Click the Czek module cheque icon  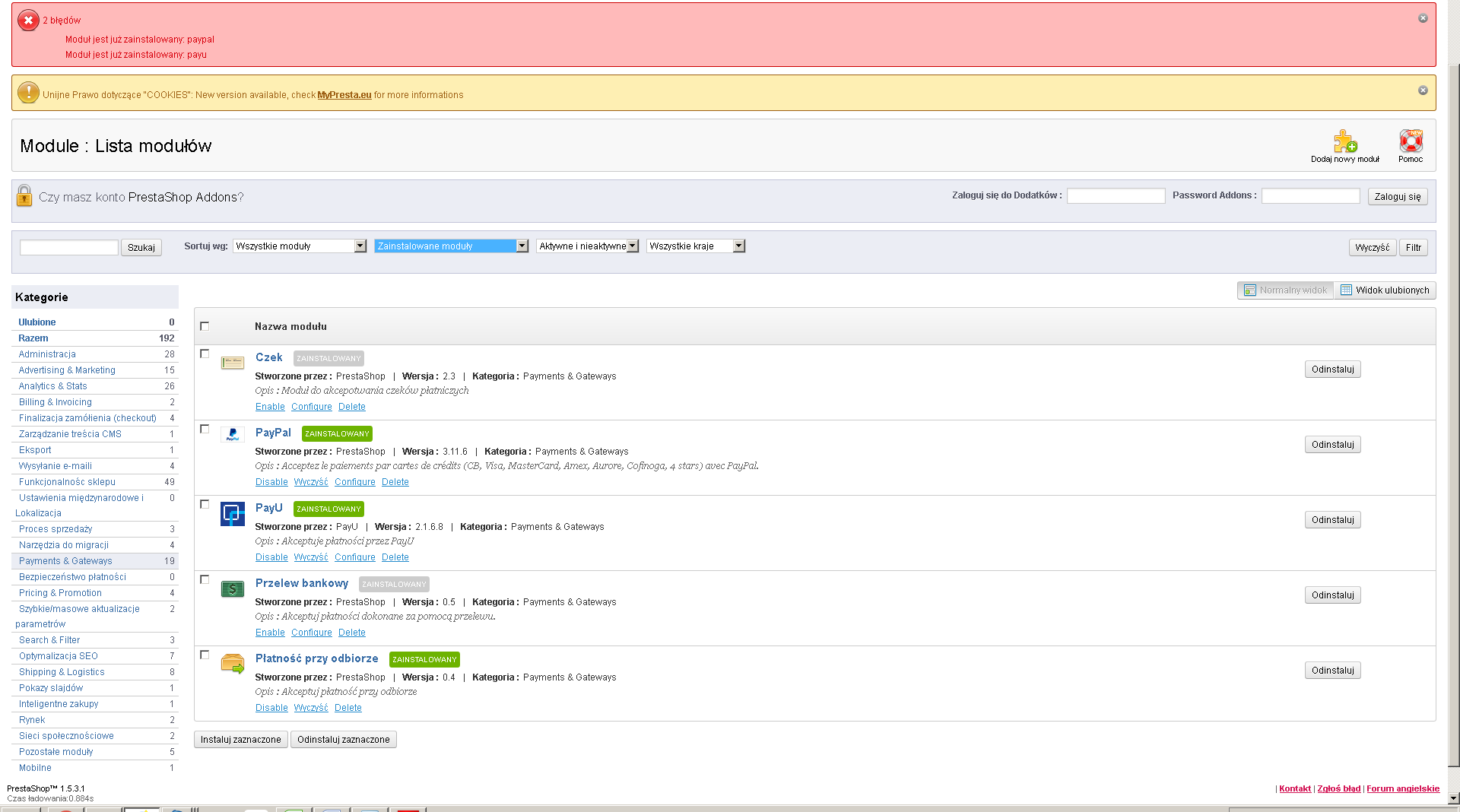(233, 363)
